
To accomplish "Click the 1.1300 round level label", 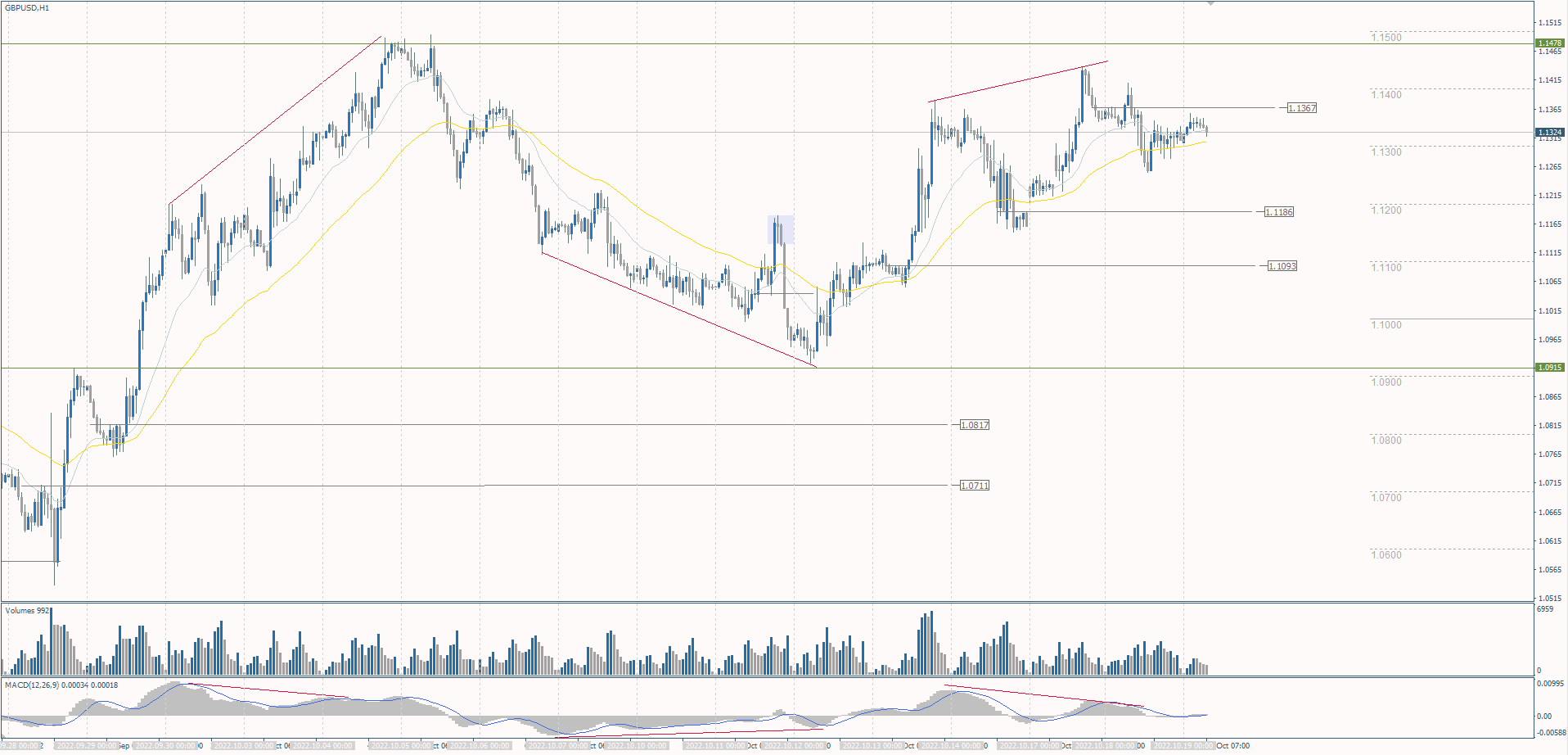I will click(1386, 152).
